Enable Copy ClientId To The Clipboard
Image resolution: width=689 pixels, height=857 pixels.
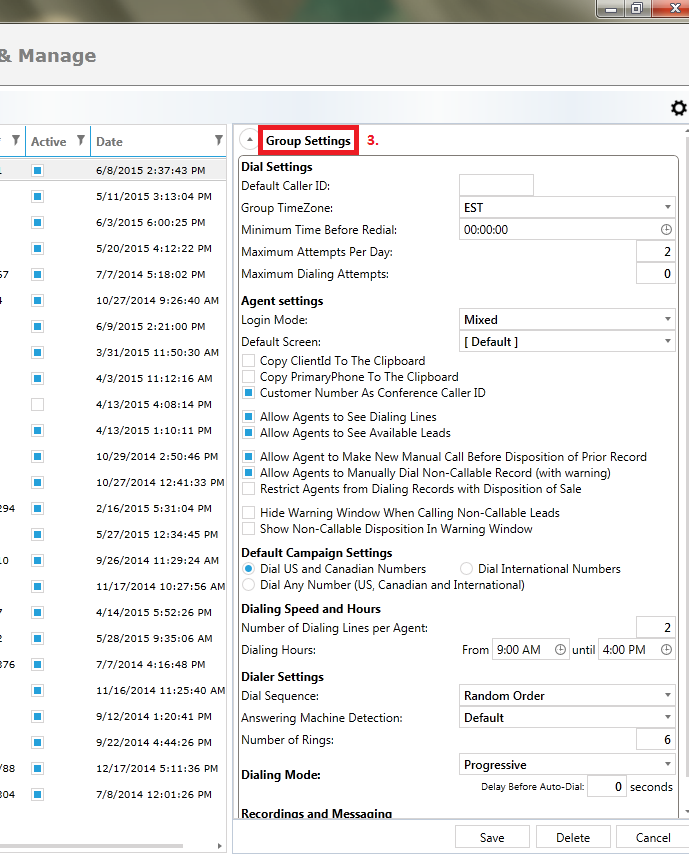coord(248,361)
